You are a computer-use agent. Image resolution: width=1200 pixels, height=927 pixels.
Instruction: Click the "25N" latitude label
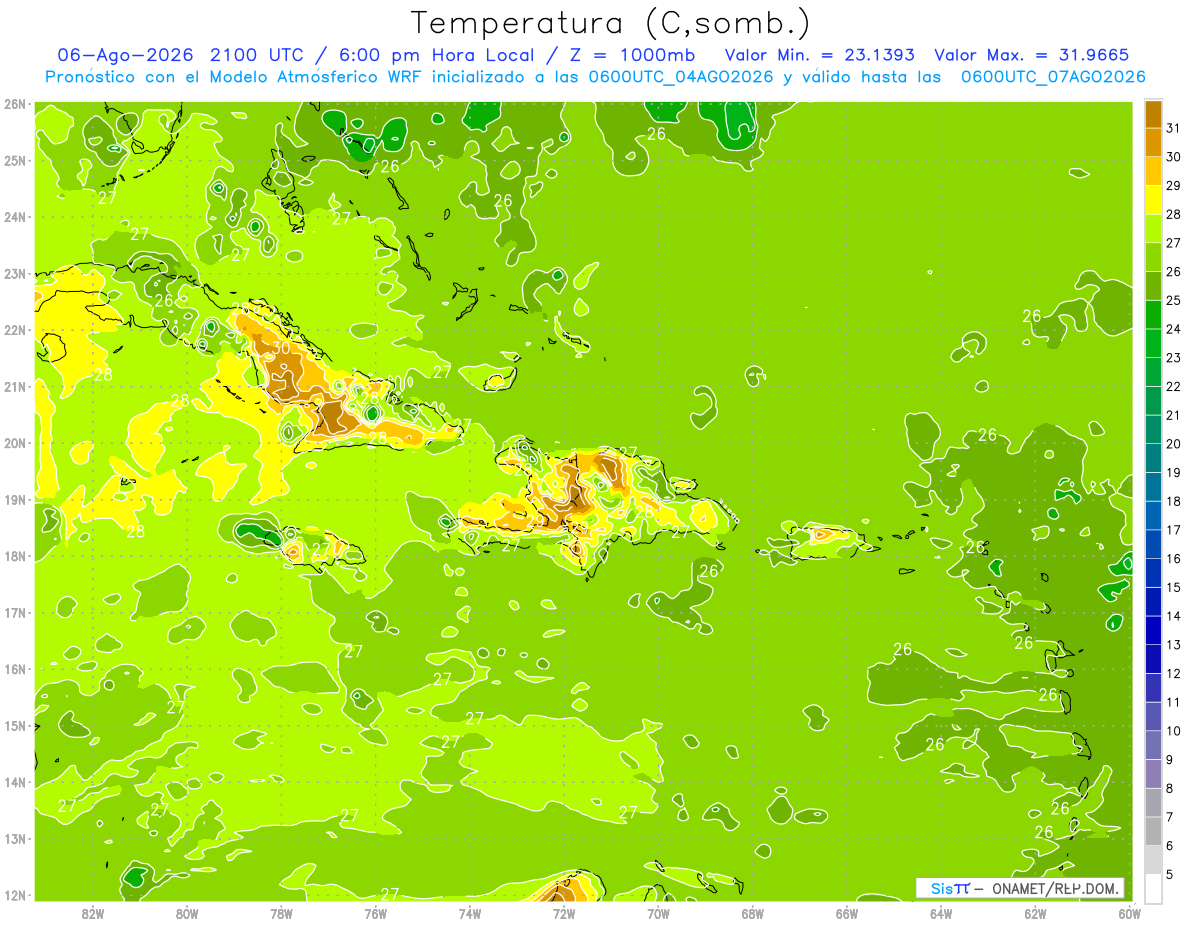(x=15, y=160)
